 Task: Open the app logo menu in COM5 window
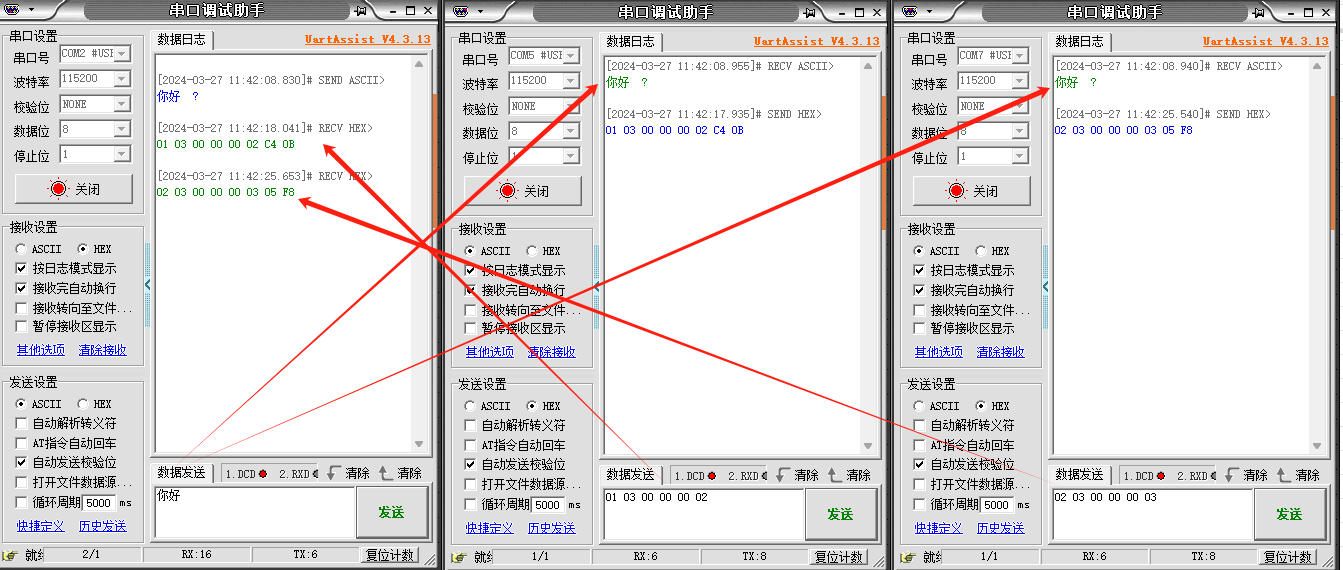461,11
